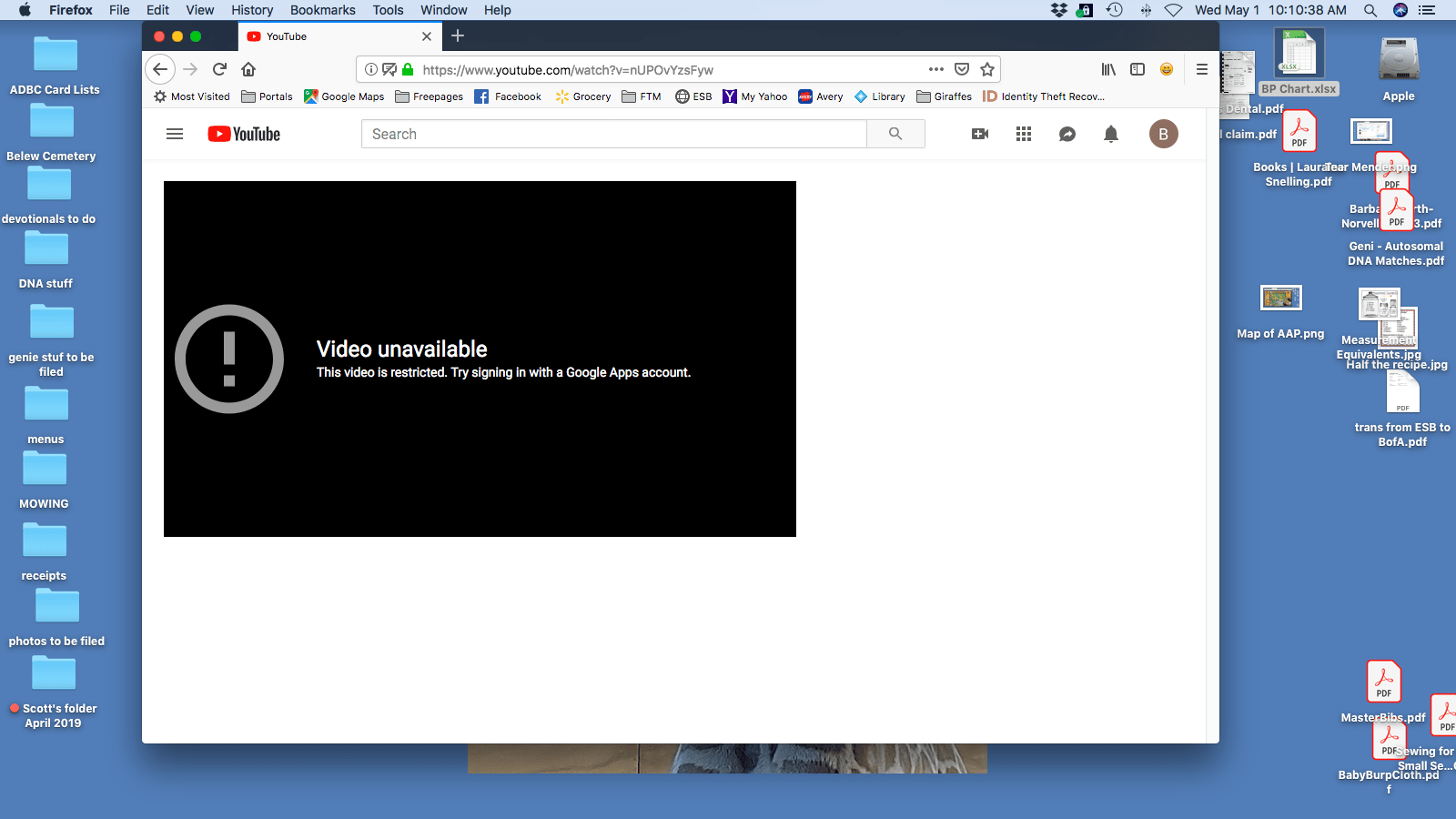Select the Apple hard drive icon

tap(1399, 69)
